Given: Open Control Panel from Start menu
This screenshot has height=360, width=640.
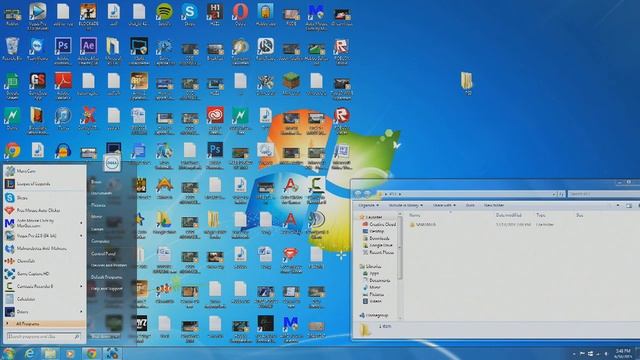Looking at the screenshot, I should click(x=103, y=253).
